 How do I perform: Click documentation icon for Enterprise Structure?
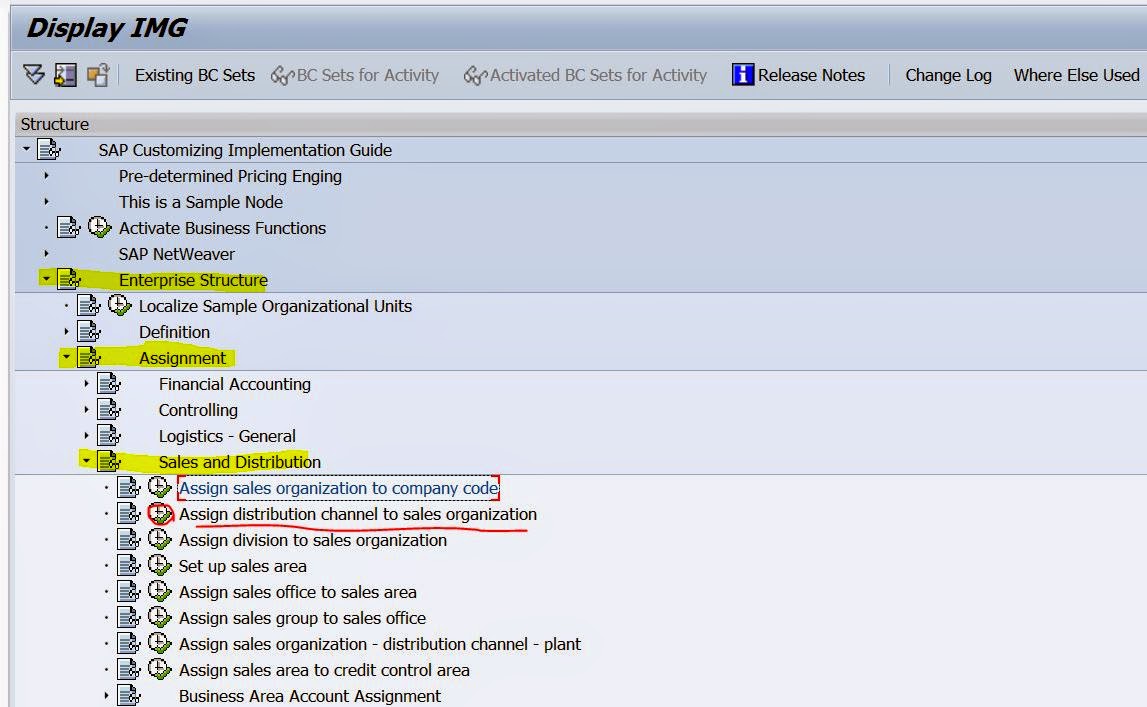point(69,279)
